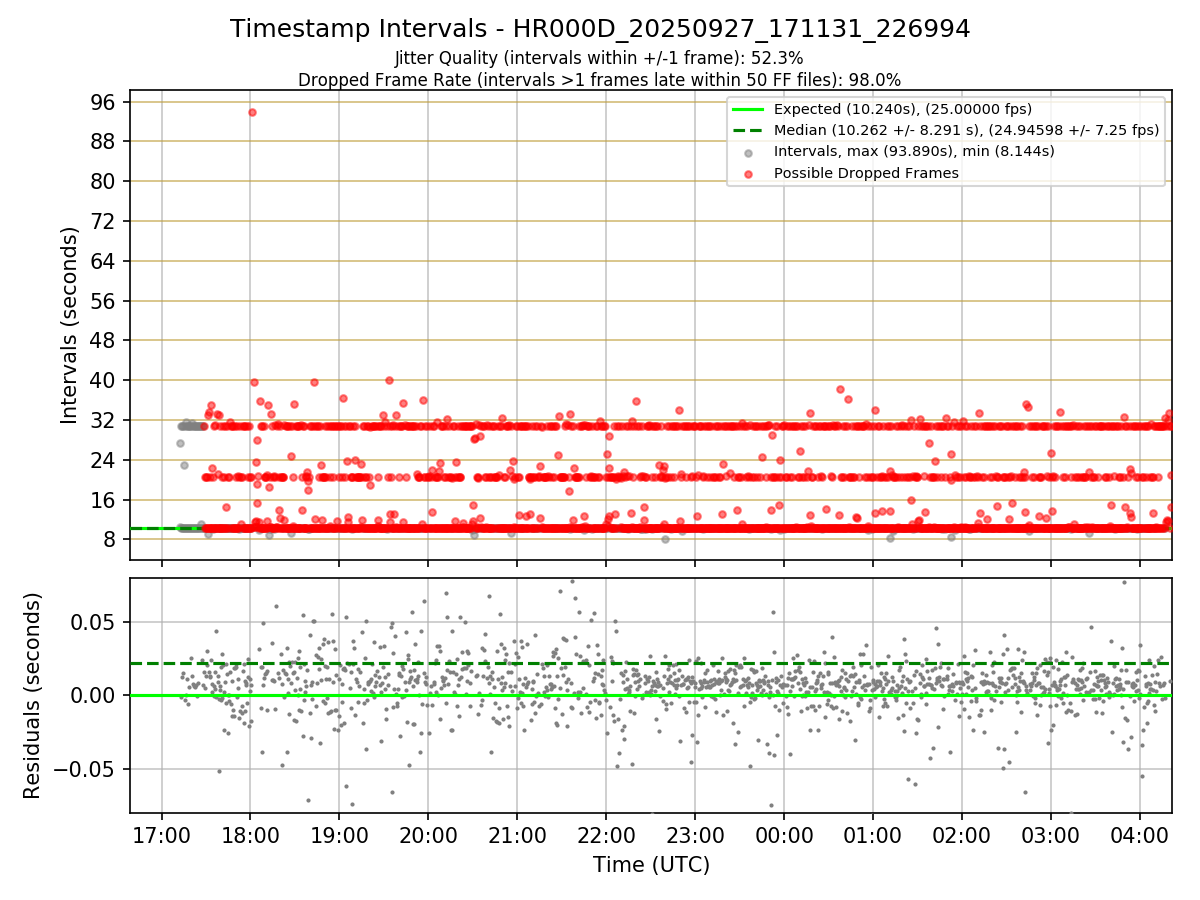Click the 'Expected (10.240s), (25.00000 fps)' legend entry
Viewport: 1200px width, 900px height.
(903, 109)
